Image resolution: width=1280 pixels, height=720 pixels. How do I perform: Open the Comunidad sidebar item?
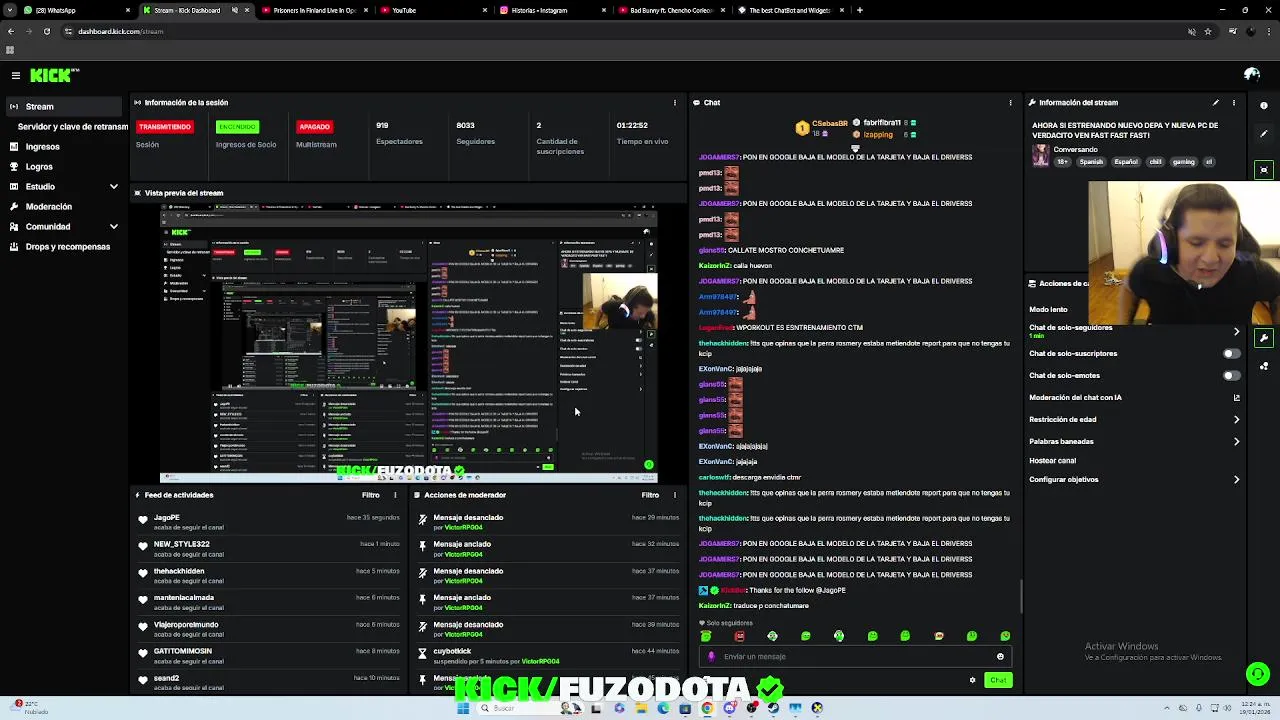point(62,226)
